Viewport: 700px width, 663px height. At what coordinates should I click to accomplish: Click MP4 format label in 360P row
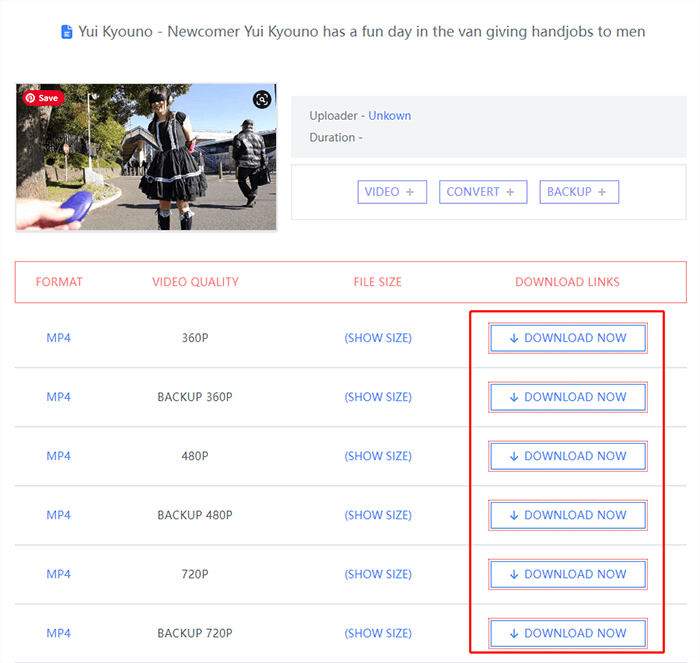[x=58, y=338]
